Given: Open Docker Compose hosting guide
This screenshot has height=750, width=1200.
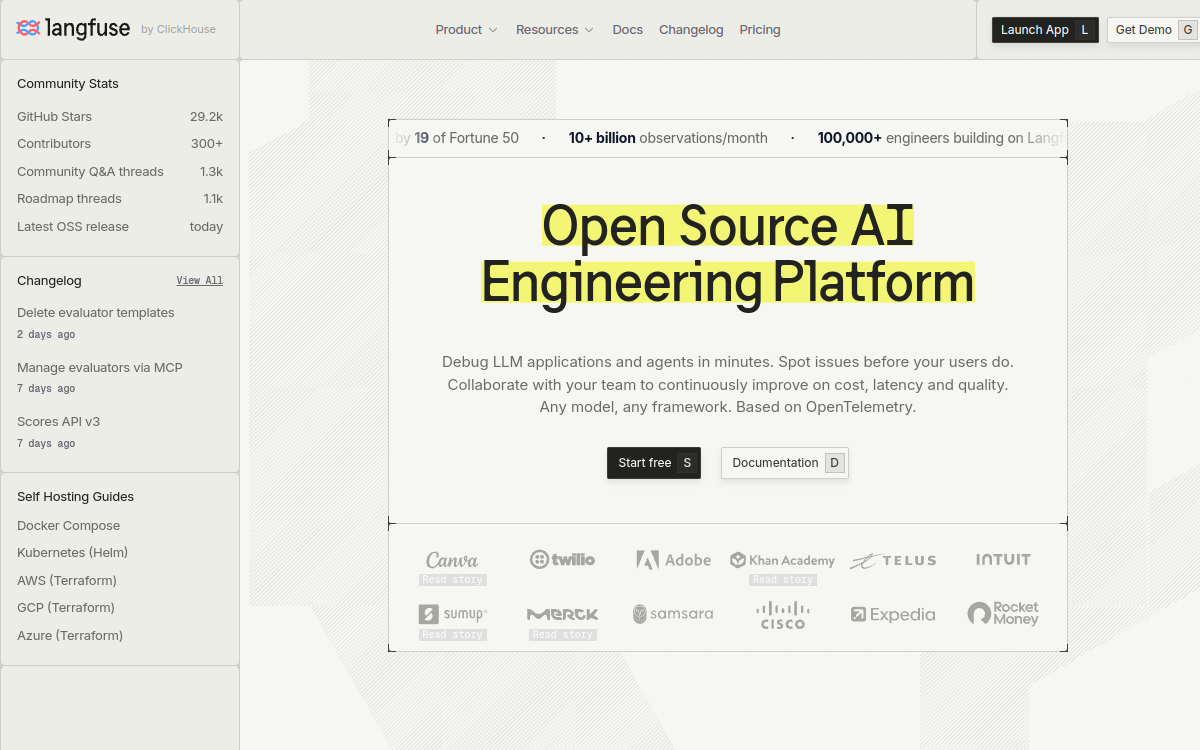Looking at the screenshot, I should 69,526.
